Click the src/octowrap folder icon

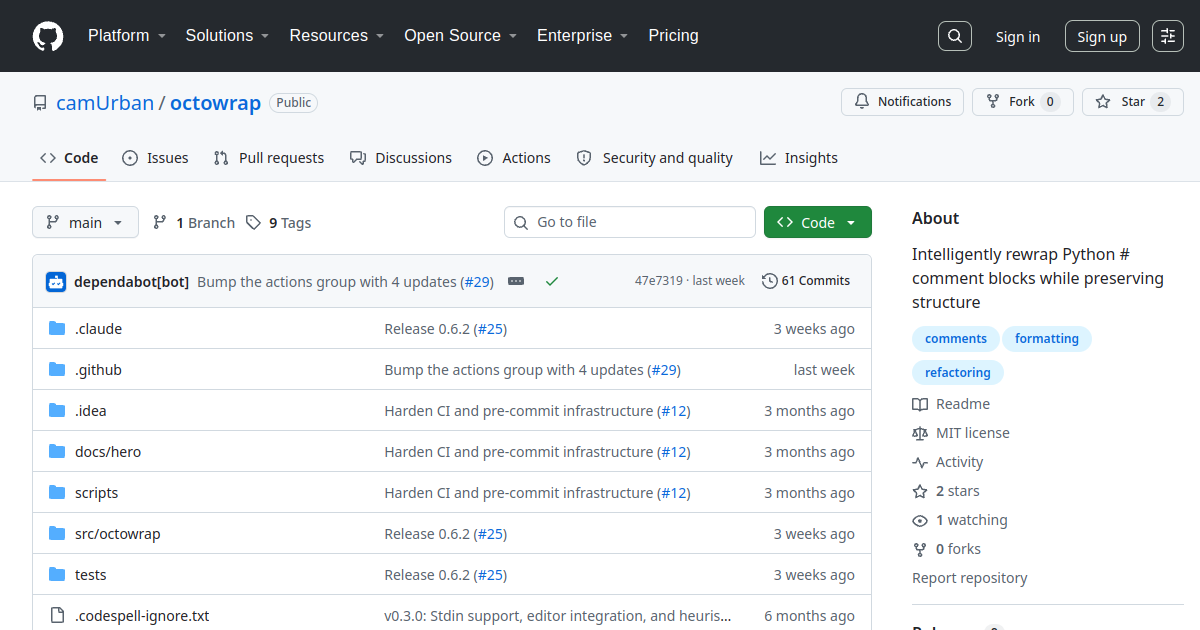[x=57, y=534]
